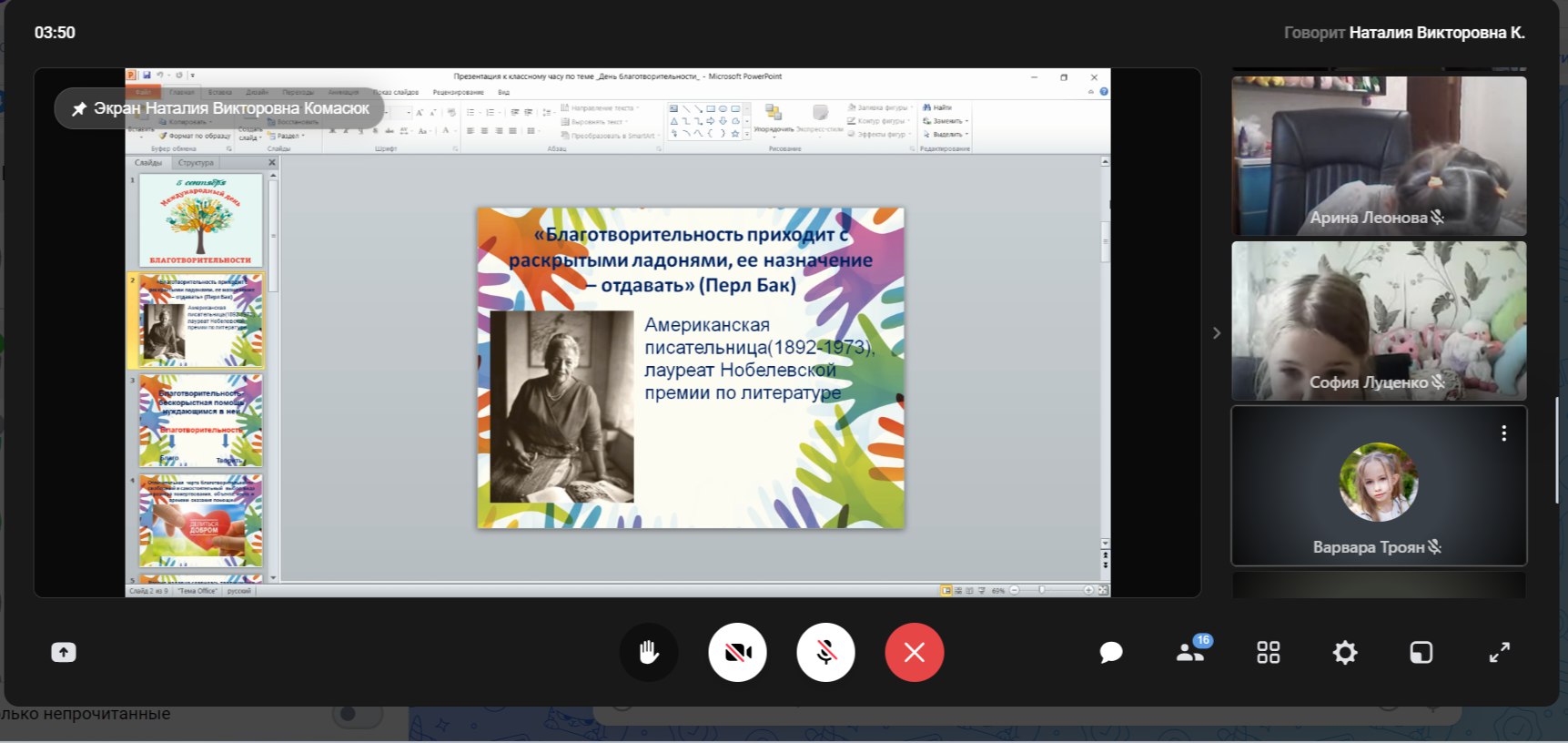Open 'Раздел' dropdown in slides group
This screenshot has height=743, width=1568.
286,135
